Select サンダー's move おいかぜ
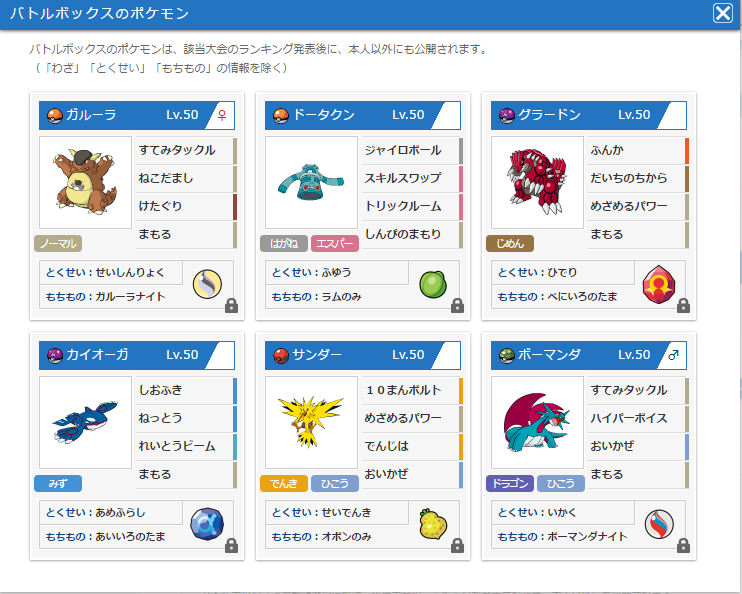This screenshot has width=742, height=594. tap(412, 474)
